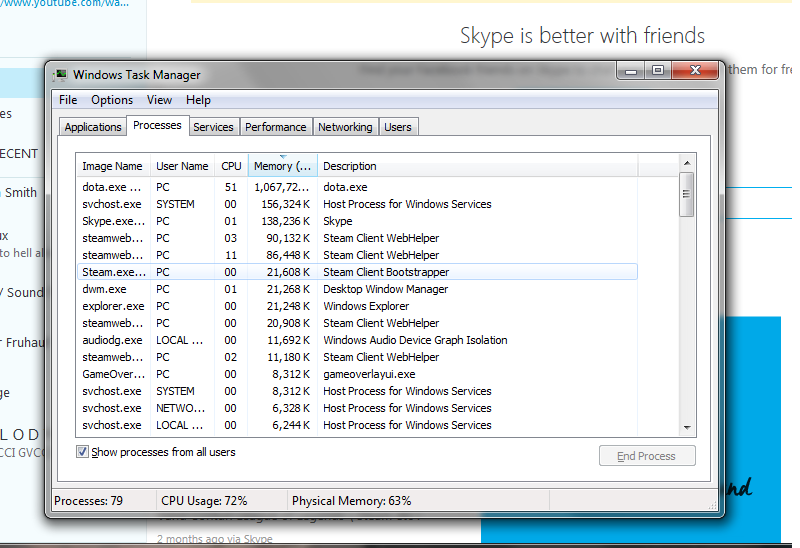Switch to the Services tab
Screen dimensions: 800x548
(213, 127)
